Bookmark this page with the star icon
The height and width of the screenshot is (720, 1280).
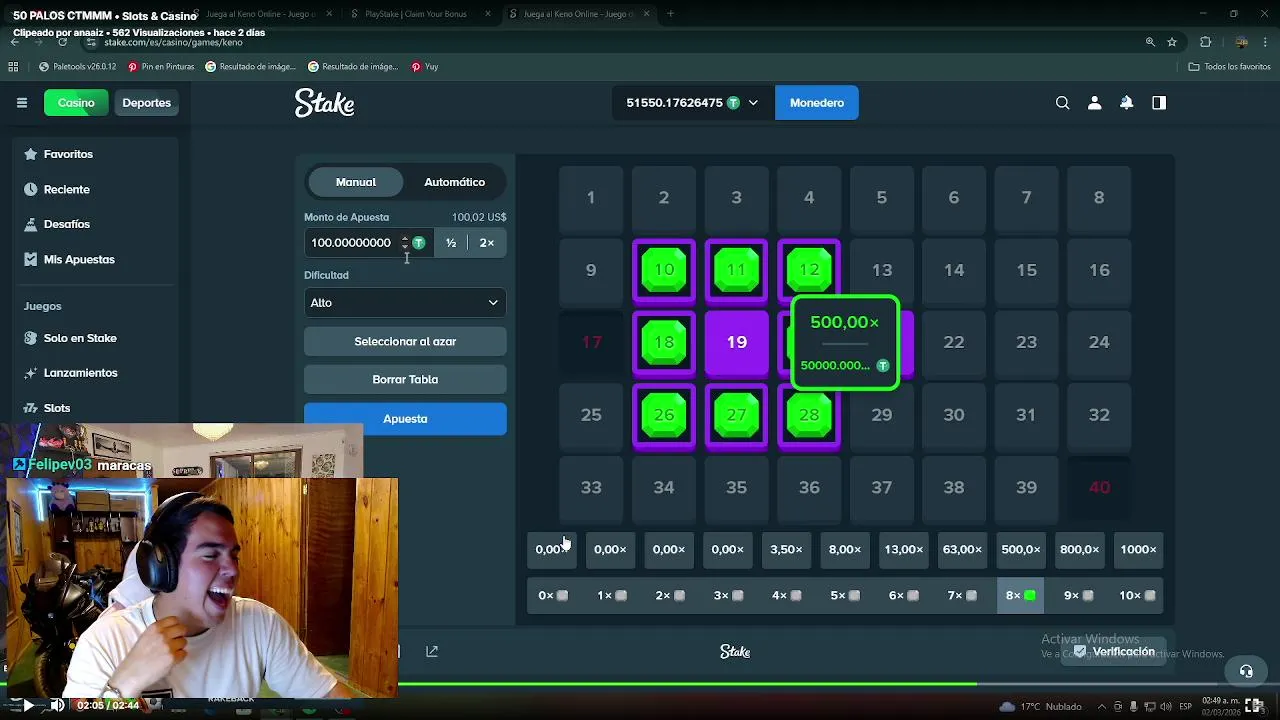(x=1172, y=42)
